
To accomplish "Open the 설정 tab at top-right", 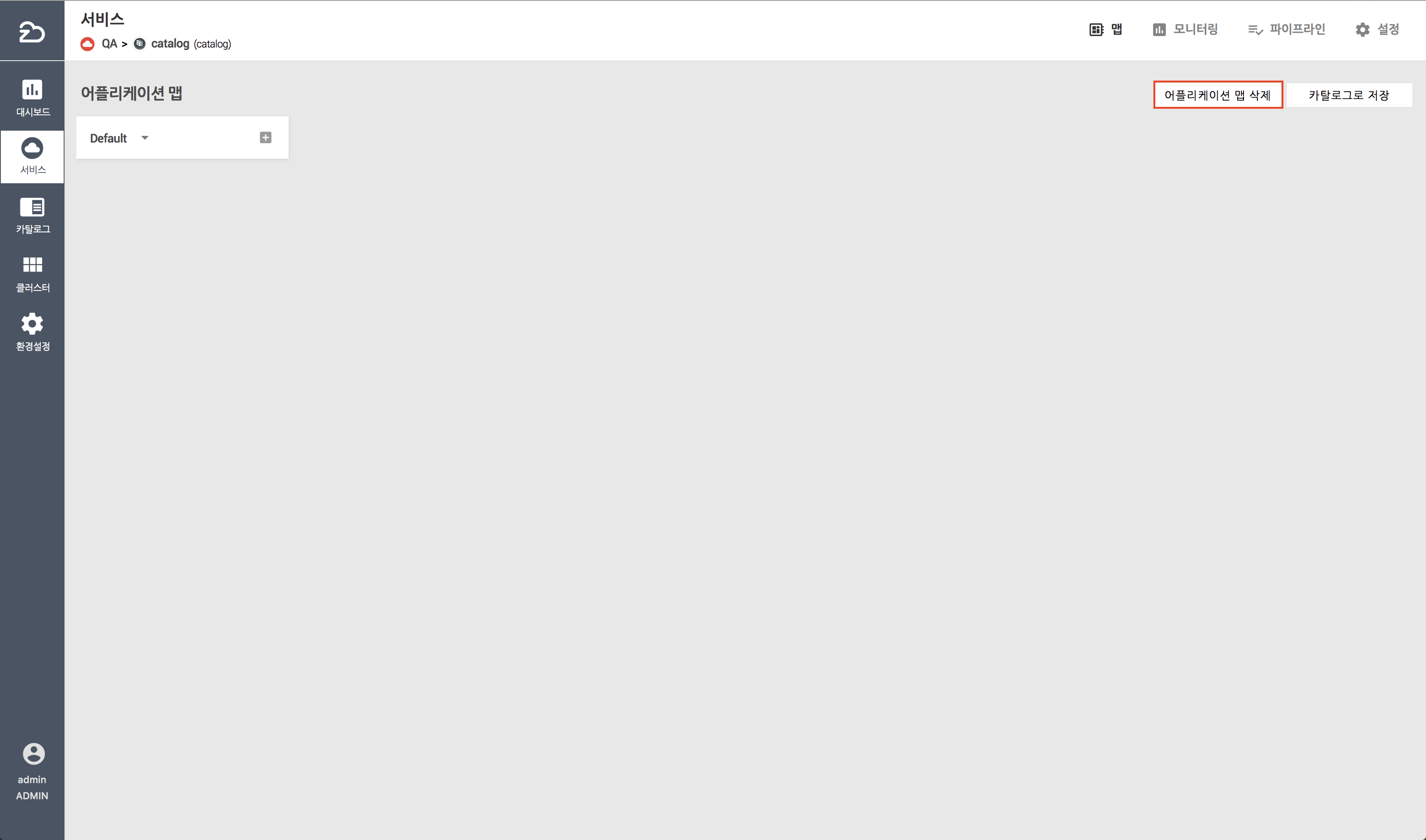I will click(x=1377, y=29).
